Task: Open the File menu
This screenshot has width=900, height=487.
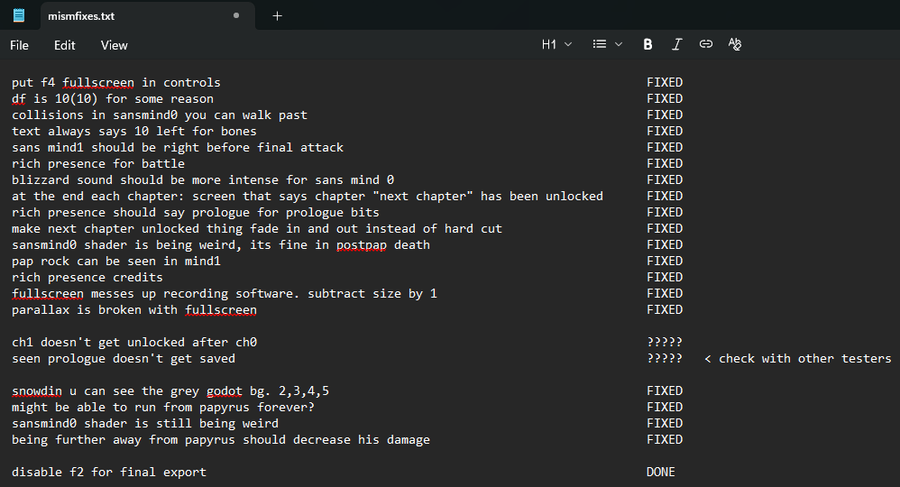Action: coord(19,45)
